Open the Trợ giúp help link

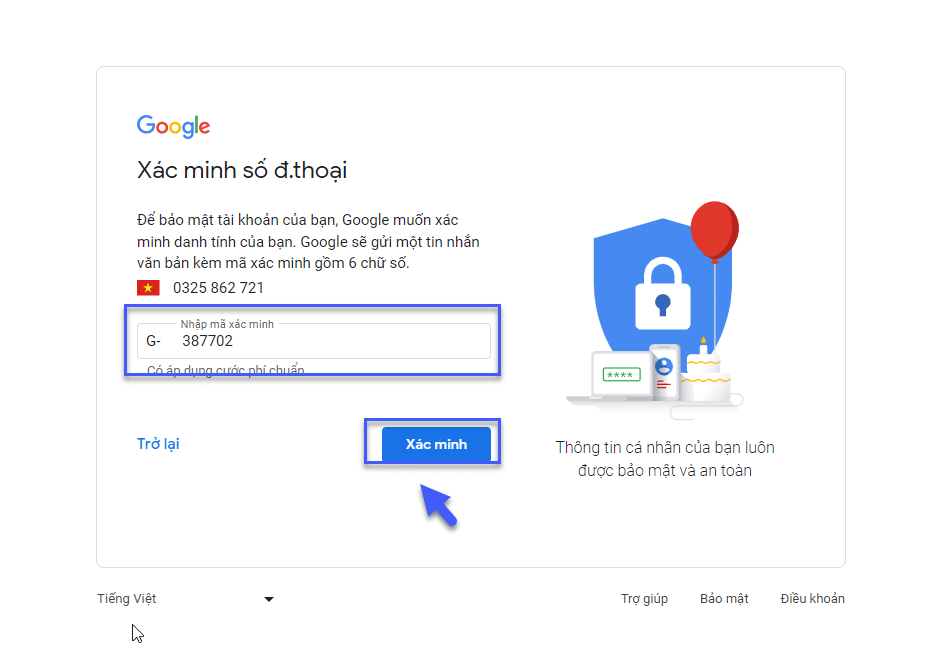(x=644, y=599)
